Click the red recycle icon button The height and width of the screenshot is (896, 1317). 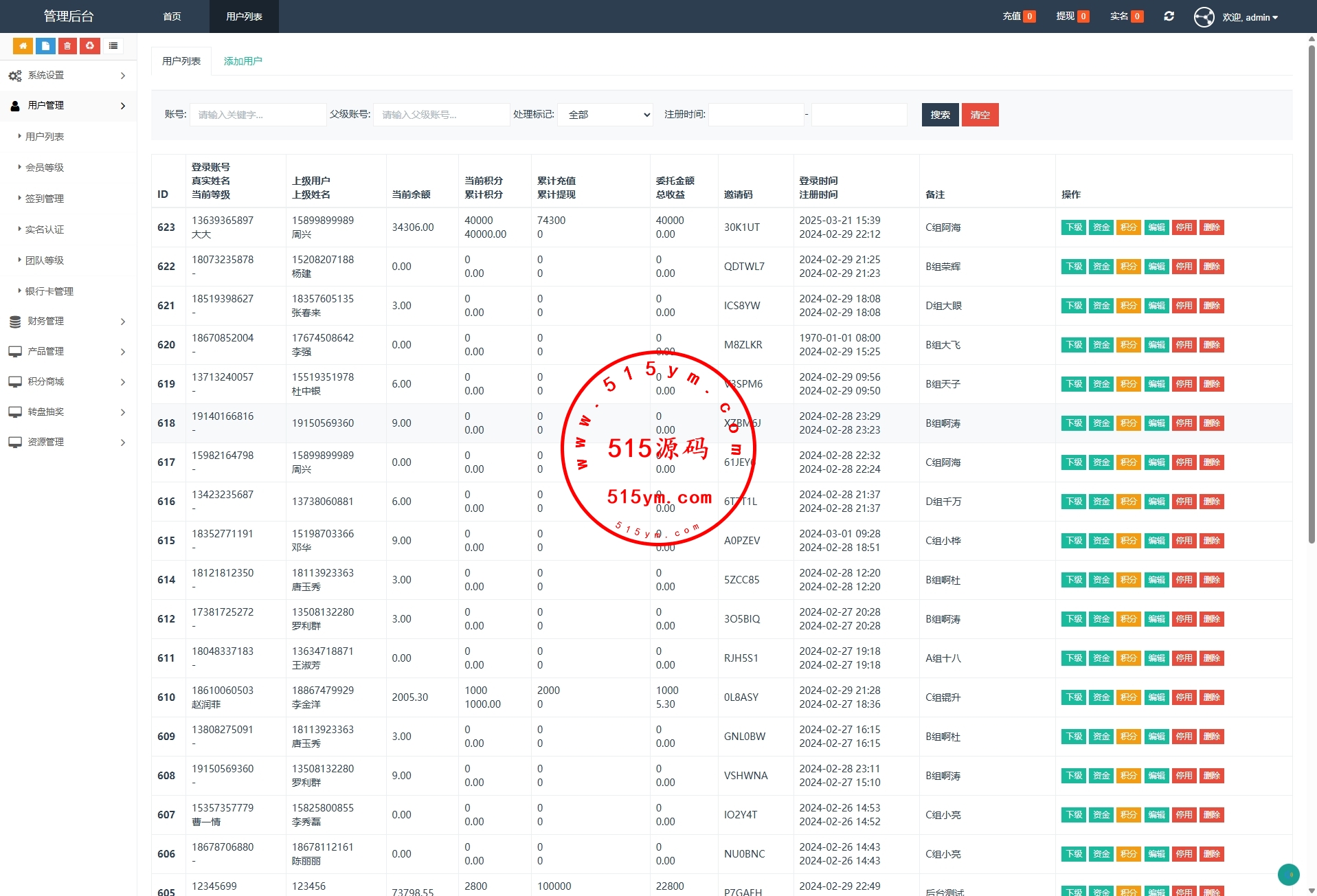pos(90,46)
